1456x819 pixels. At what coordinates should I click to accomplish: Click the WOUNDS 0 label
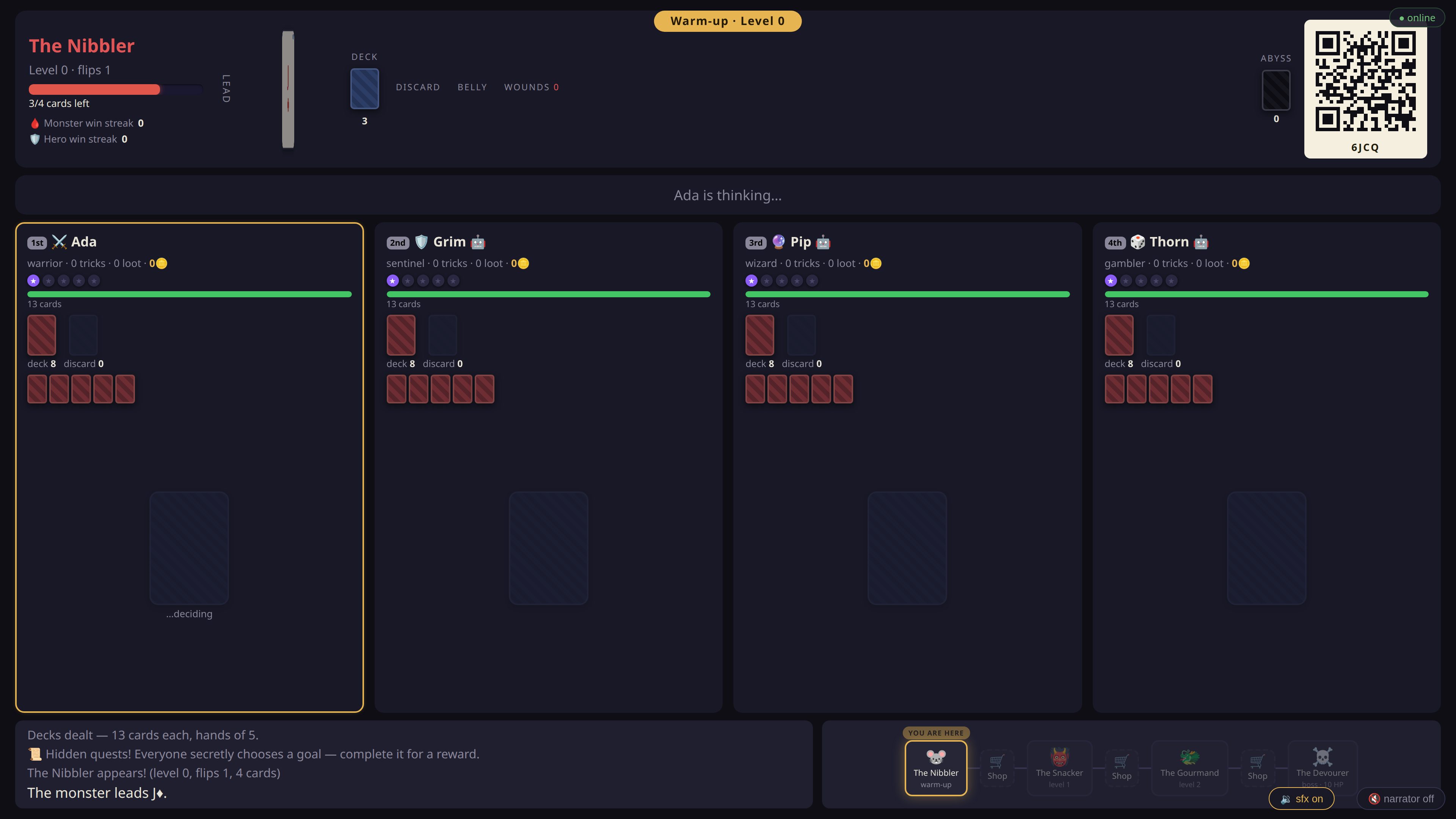click(531, 87)
